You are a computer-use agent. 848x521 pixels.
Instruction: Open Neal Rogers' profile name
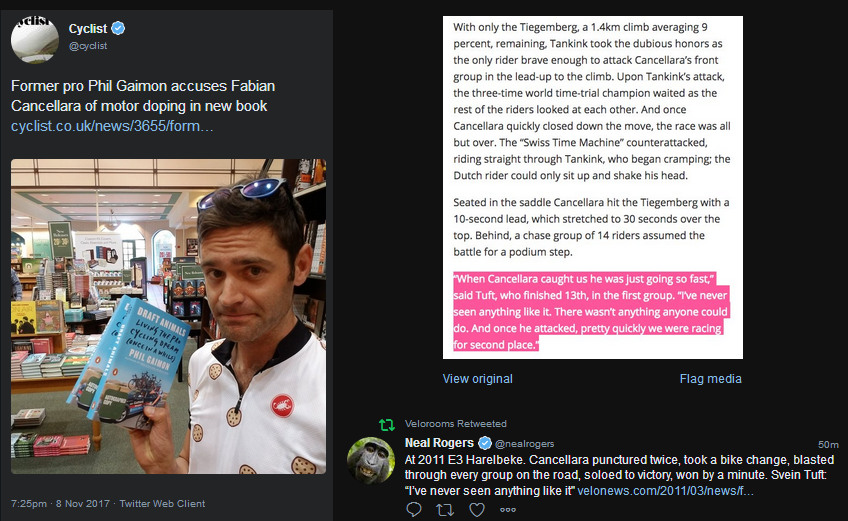tap(440, 443)
